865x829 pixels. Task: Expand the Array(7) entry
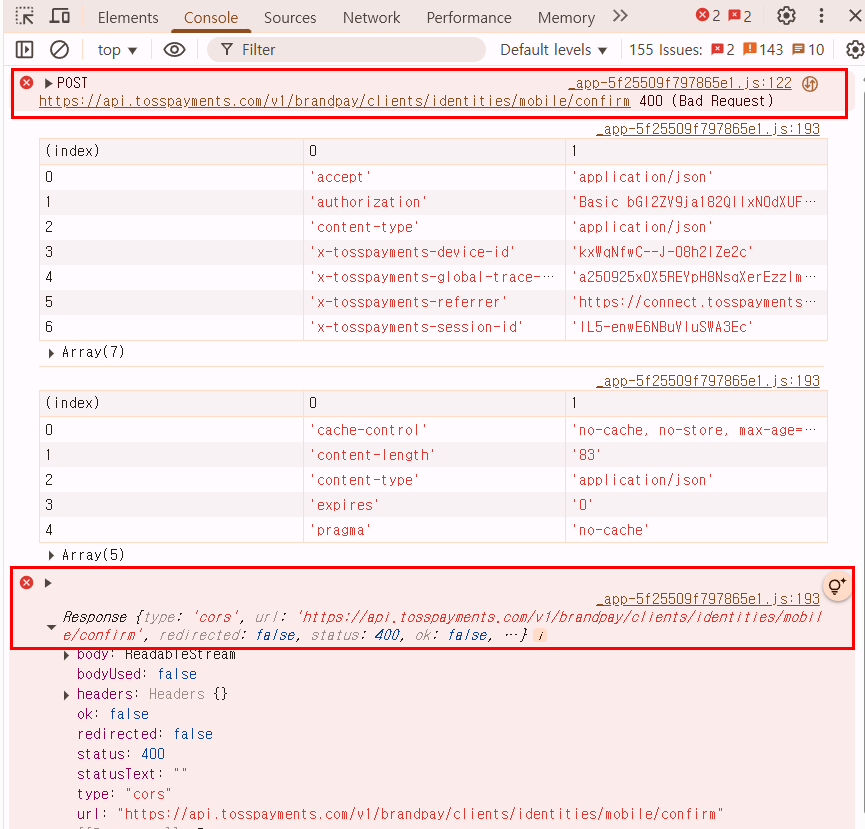click(51, 353)
